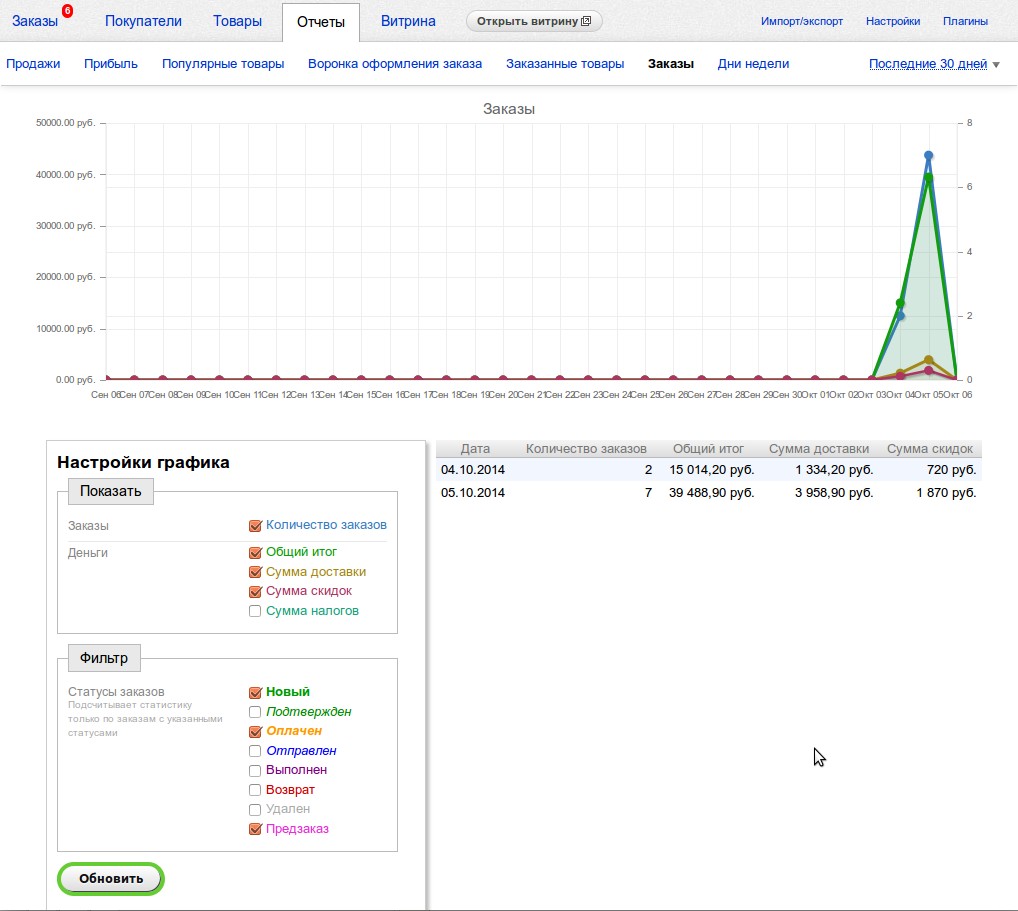
Task: Enable the Возврат status filter
Action: pos(255,790)
